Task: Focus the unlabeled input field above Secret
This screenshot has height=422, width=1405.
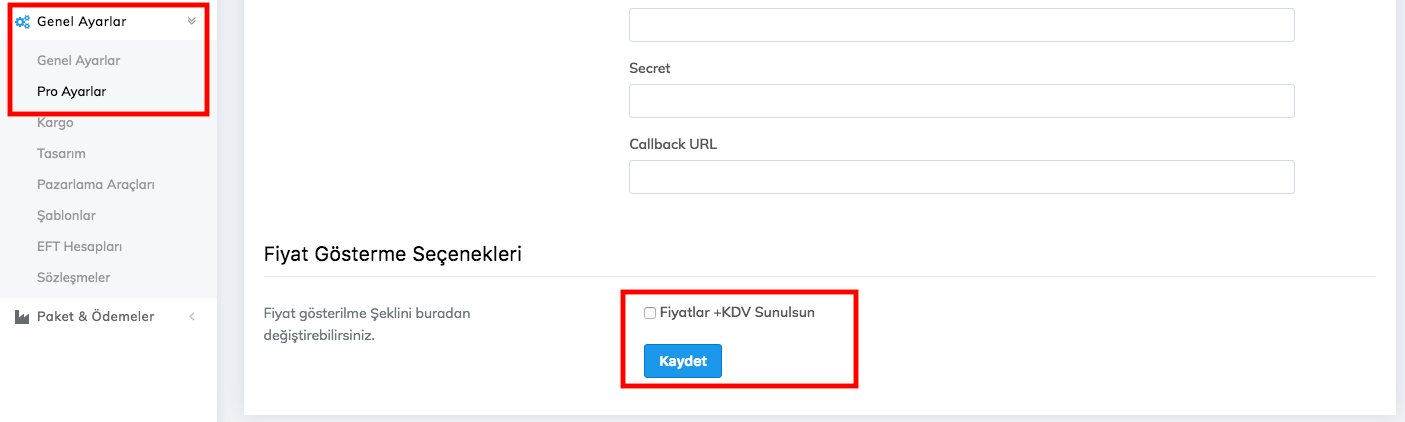Action: coord(961,25)
